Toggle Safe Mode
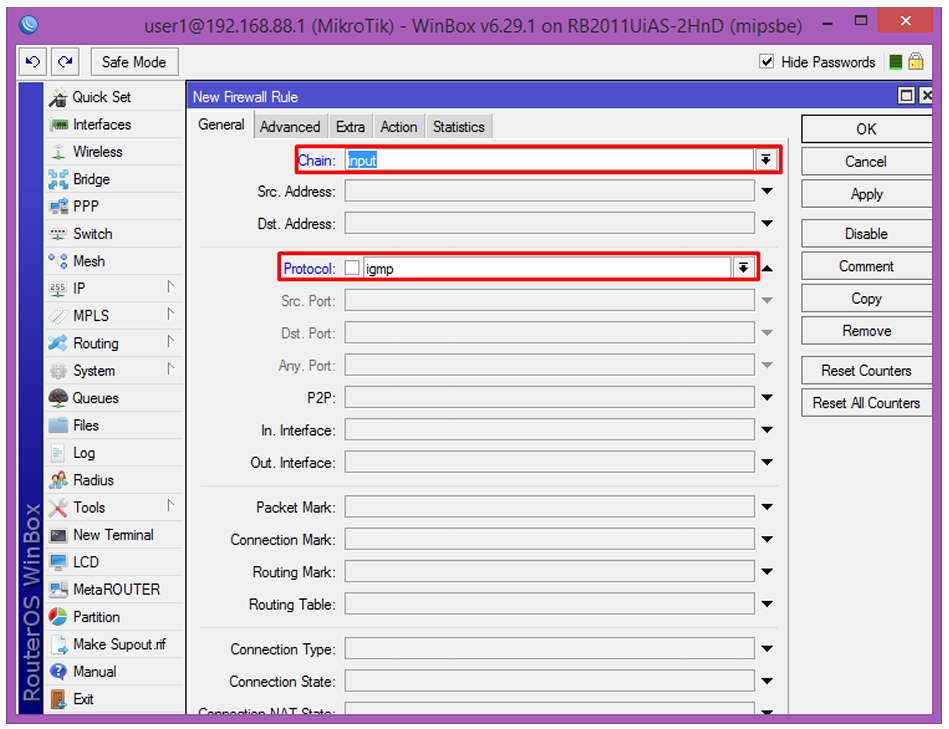The height and width of the screenshot is (729, 949). pos(134,62)
